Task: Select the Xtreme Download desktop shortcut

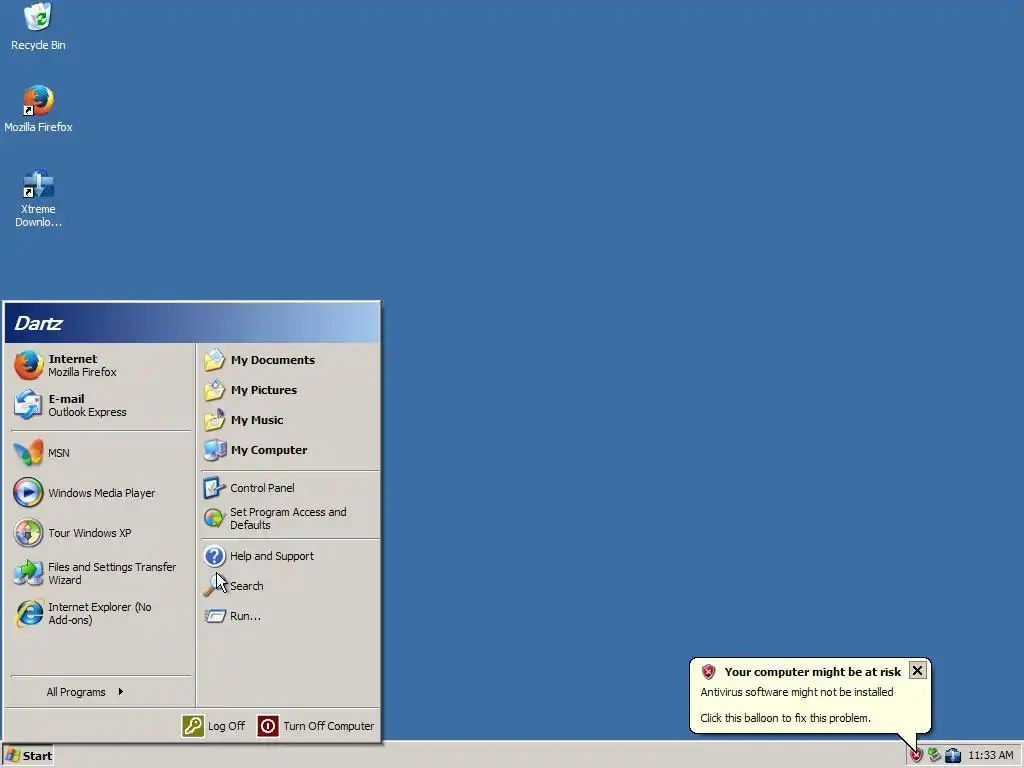Action: coord(39,199)
